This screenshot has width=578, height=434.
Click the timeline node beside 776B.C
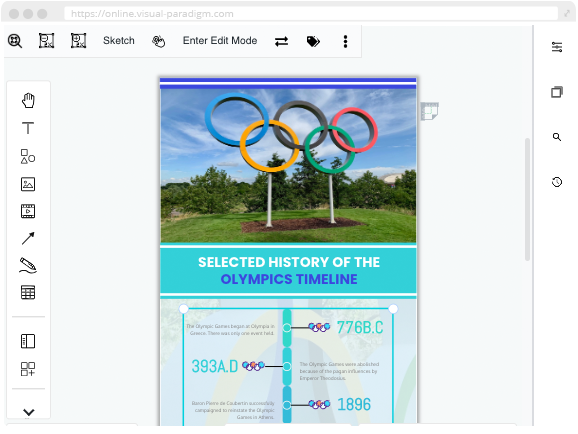287,327
